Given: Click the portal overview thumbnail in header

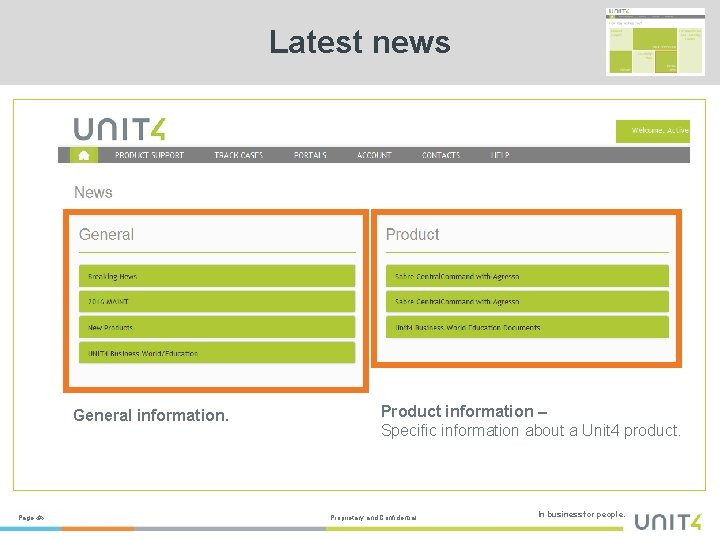Looking at the screenshot, I should (655, 41).
